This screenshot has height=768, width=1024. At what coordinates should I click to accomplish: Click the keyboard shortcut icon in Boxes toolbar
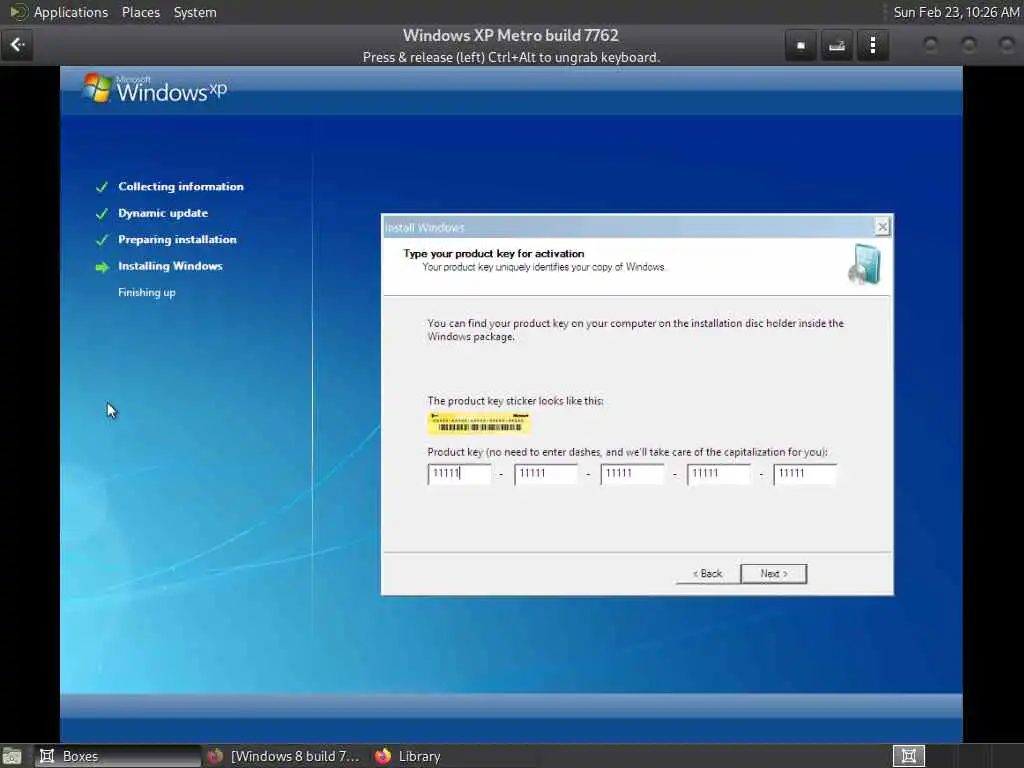tap(837, 45)
